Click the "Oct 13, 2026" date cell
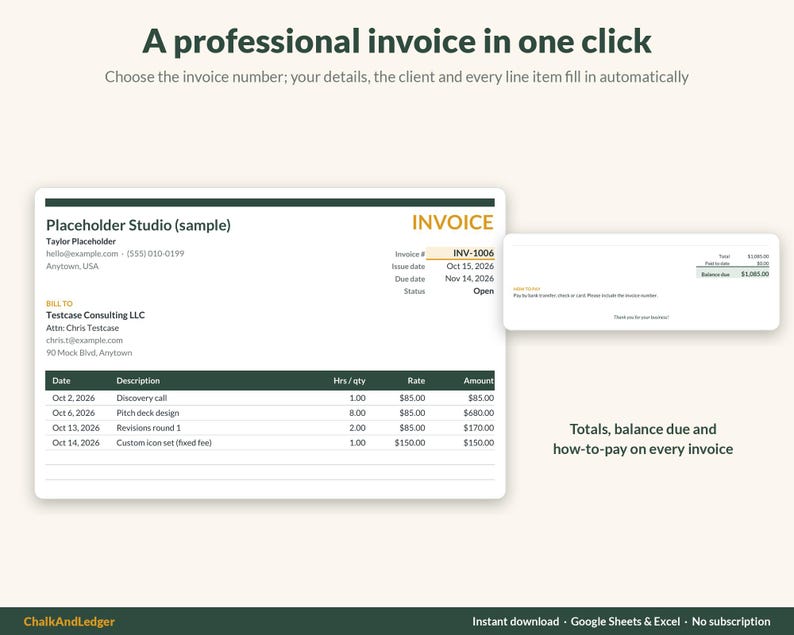The image size is (794, 635). pos(76,428)
